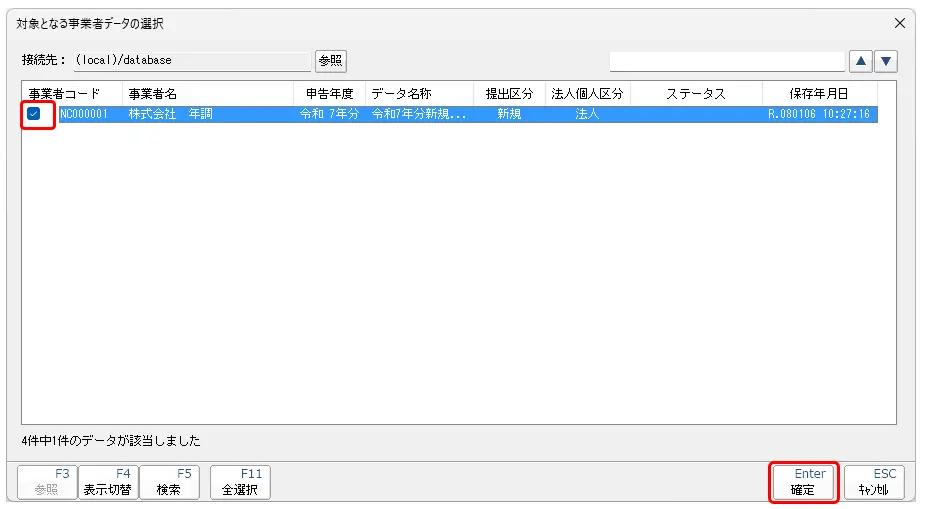Select all with F11 全選択 button
Viewport: 926px width, 509px height.
240,482
